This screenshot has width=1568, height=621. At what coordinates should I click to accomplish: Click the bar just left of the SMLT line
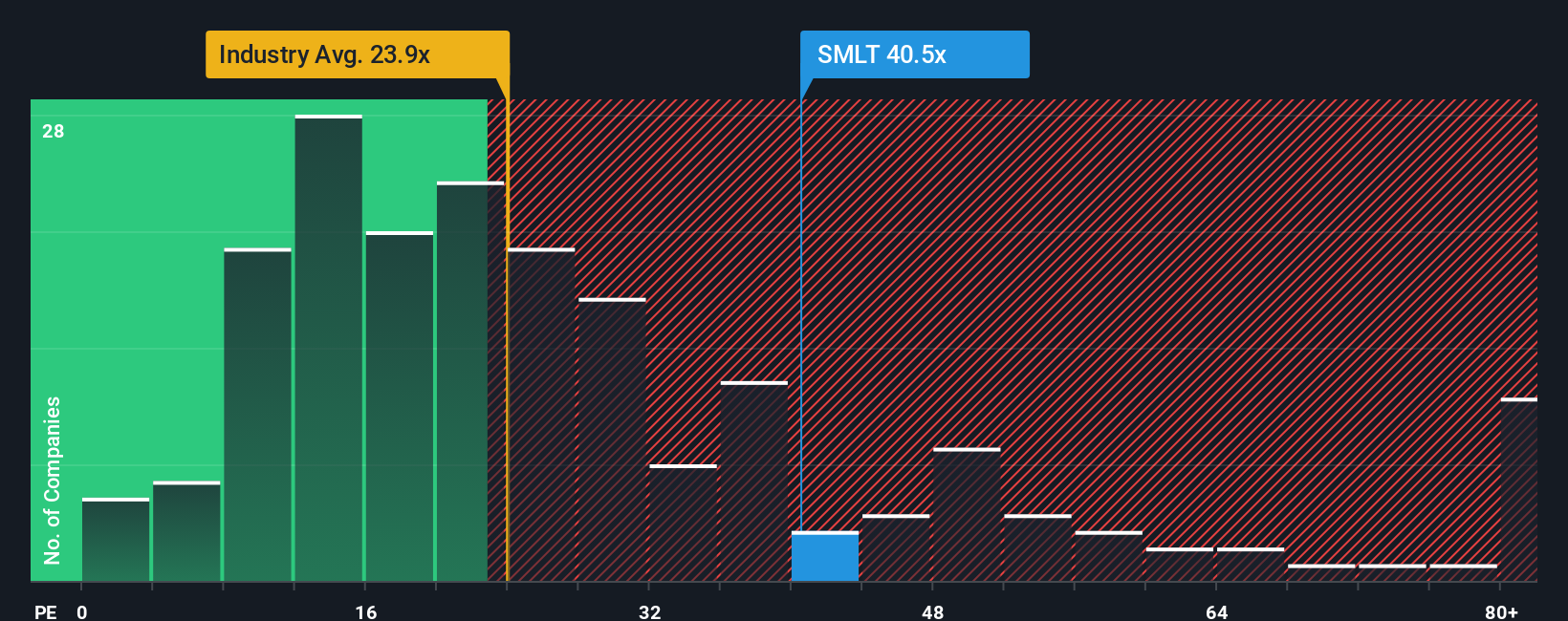click(754, 482)
